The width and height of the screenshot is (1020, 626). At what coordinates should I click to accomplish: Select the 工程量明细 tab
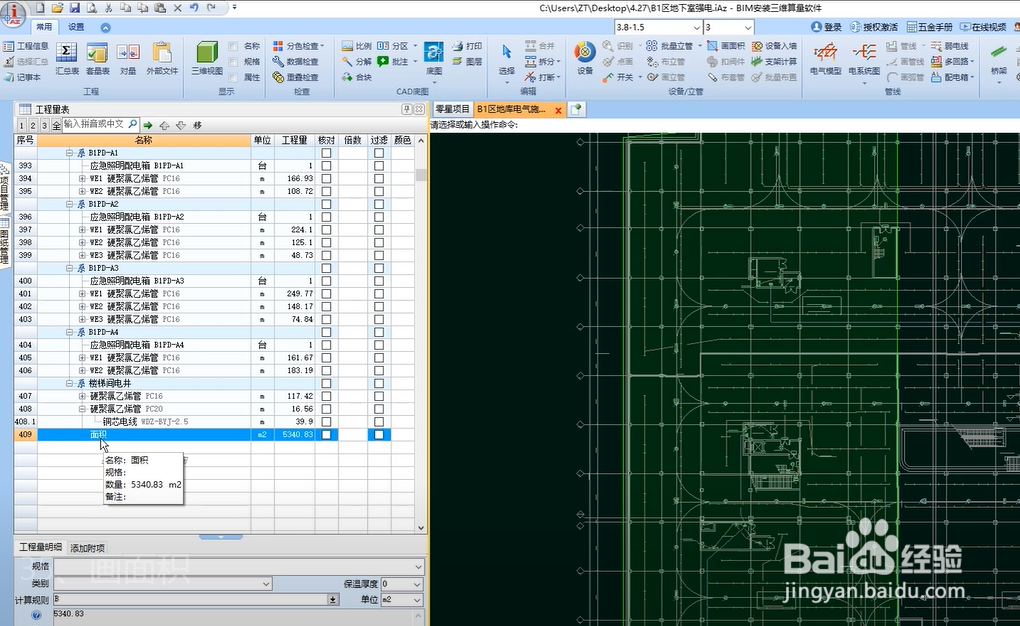click(40, 547)
